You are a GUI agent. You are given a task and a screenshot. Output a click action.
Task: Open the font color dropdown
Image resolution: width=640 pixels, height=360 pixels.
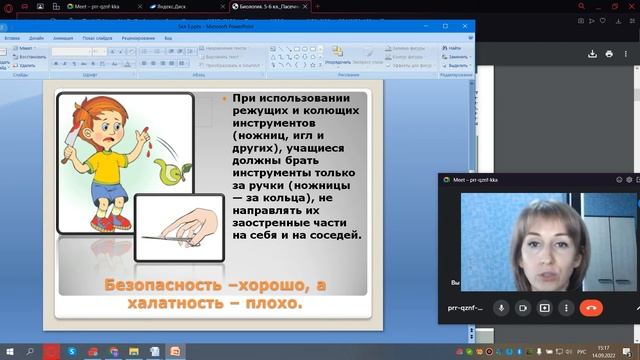pos(129,64)
